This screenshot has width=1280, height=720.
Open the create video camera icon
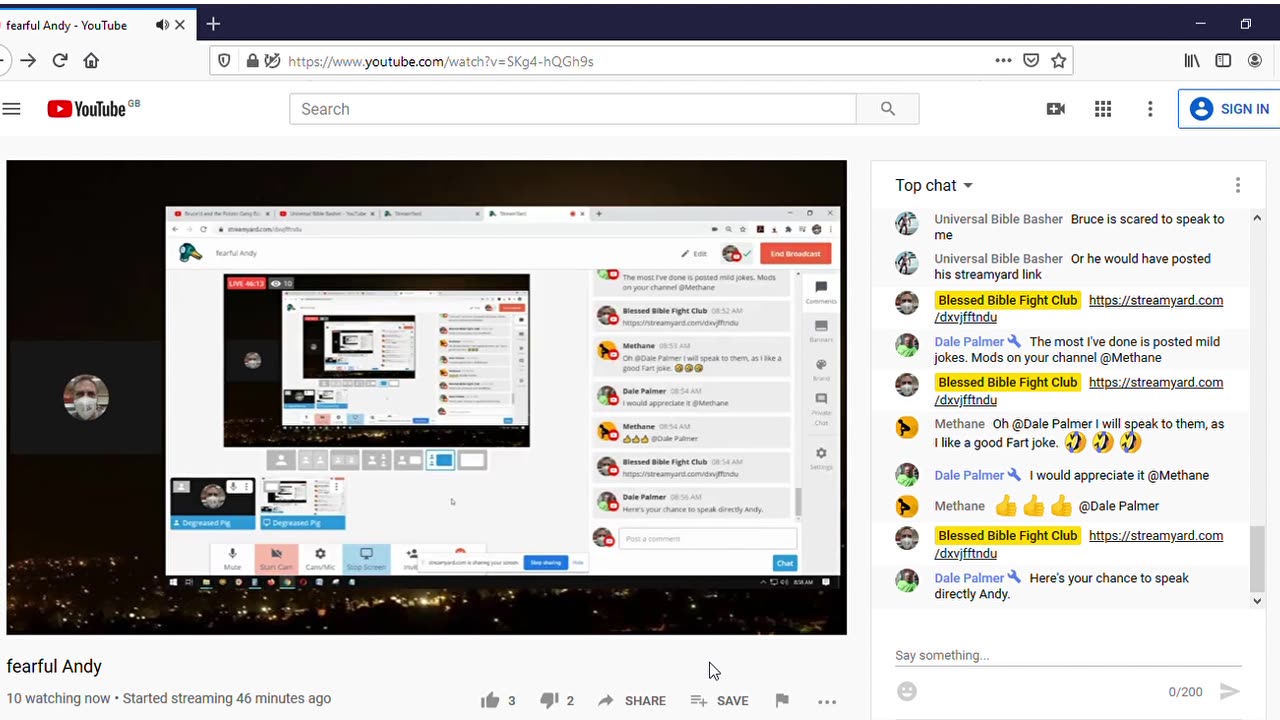[1055, 109]
